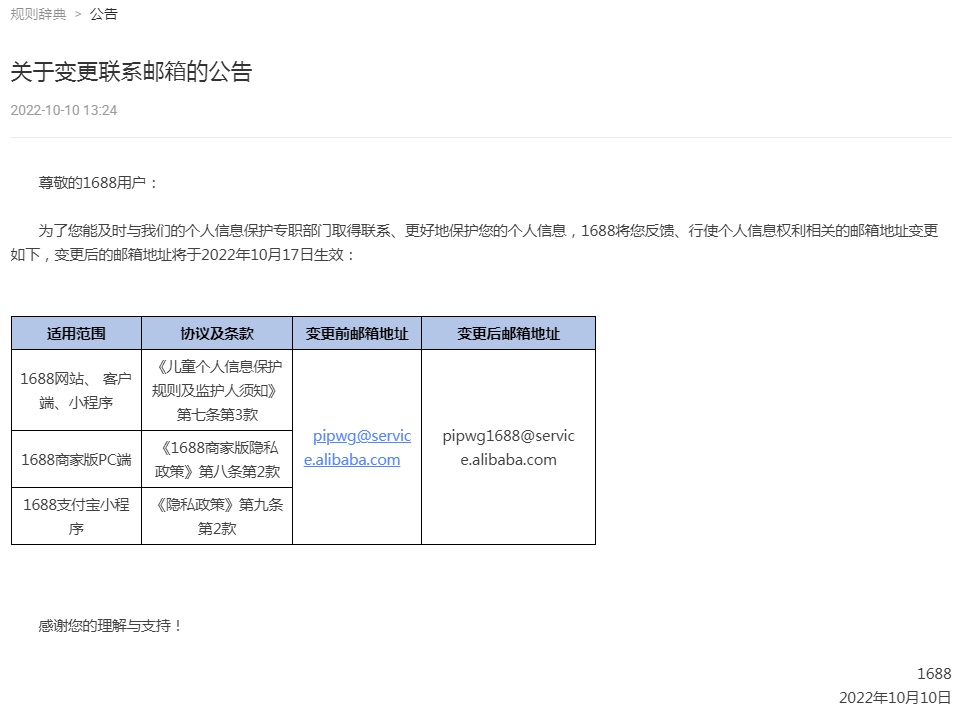Click the 1688 signature above the date
This screenshot has width=958, height=715.
tap(934, 673)
